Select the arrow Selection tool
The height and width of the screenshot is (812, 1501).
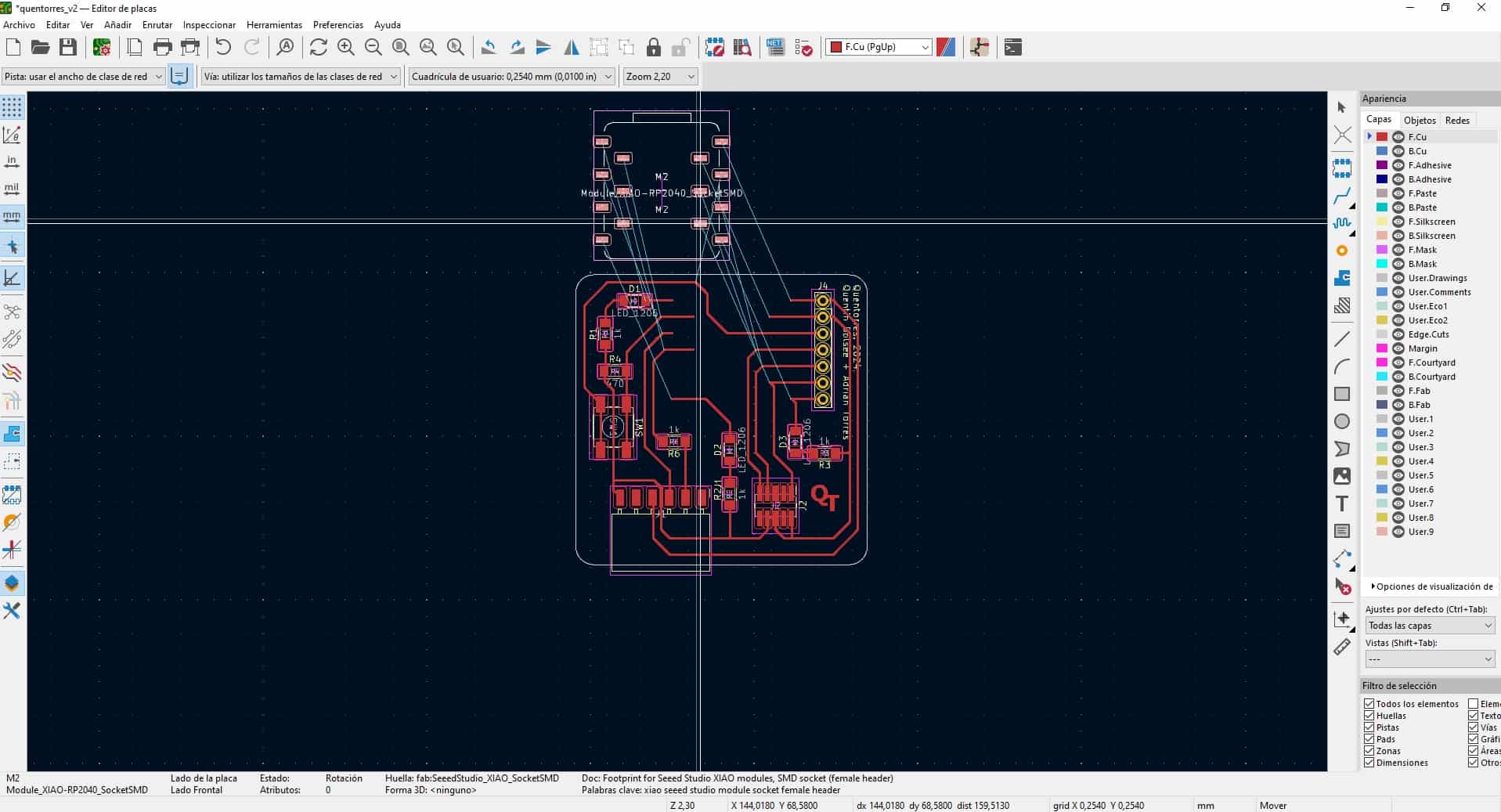pyautogui.click(x=1342, y=107)
